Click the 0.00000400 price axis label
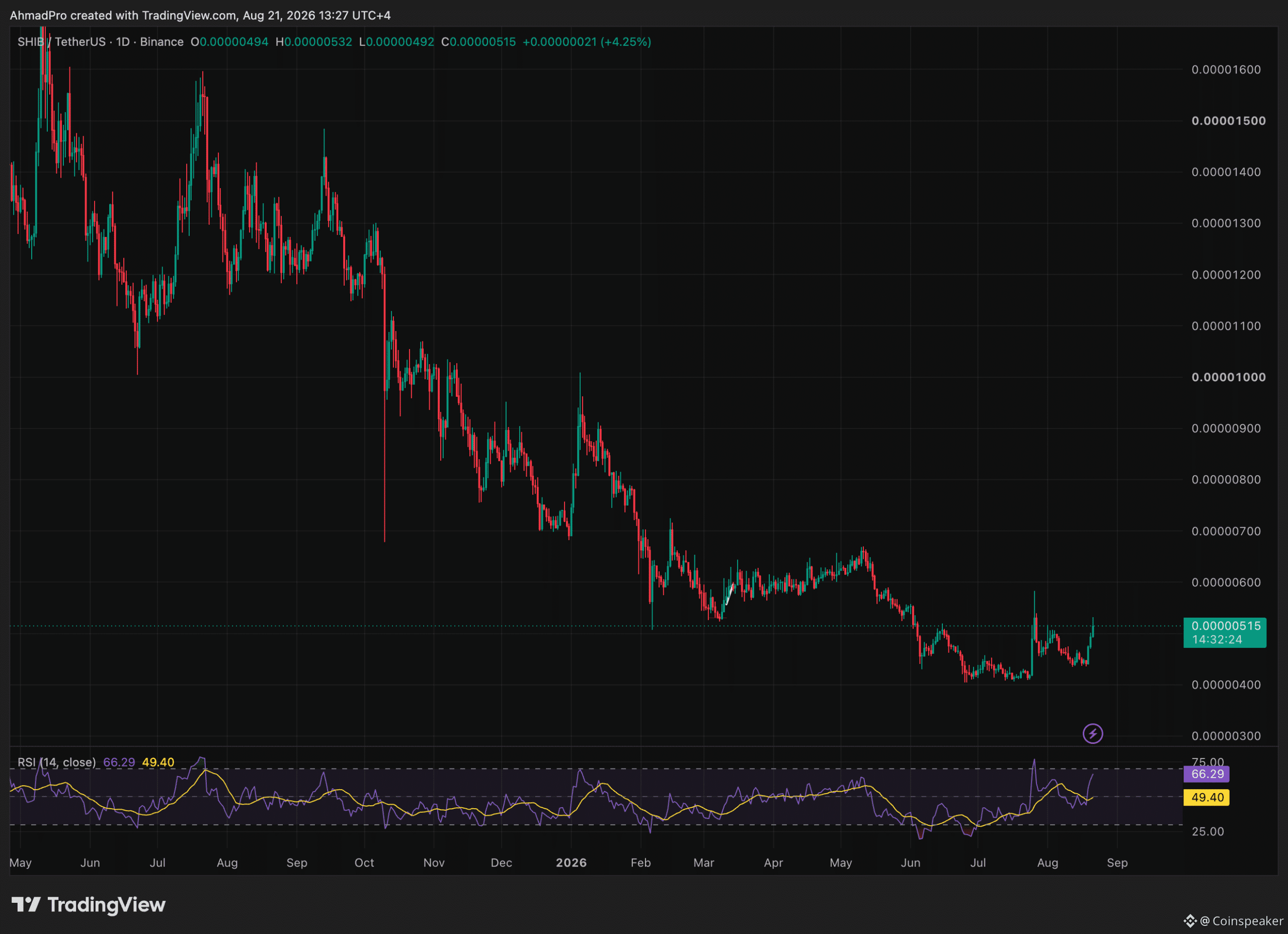Viewport: 1288px width, 934px height. point(1226,685)
